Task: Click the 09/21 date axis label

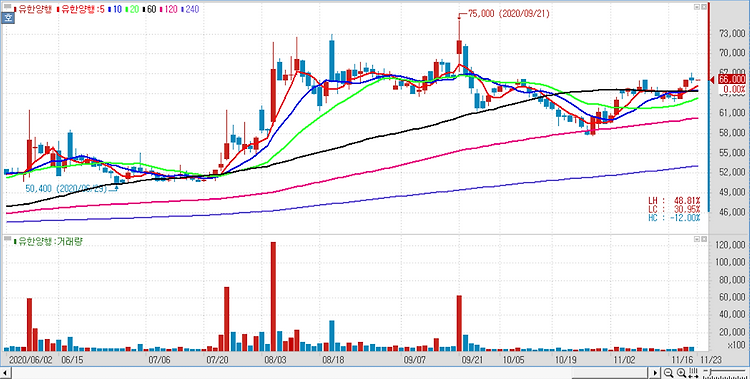Action: coord(472,359)
